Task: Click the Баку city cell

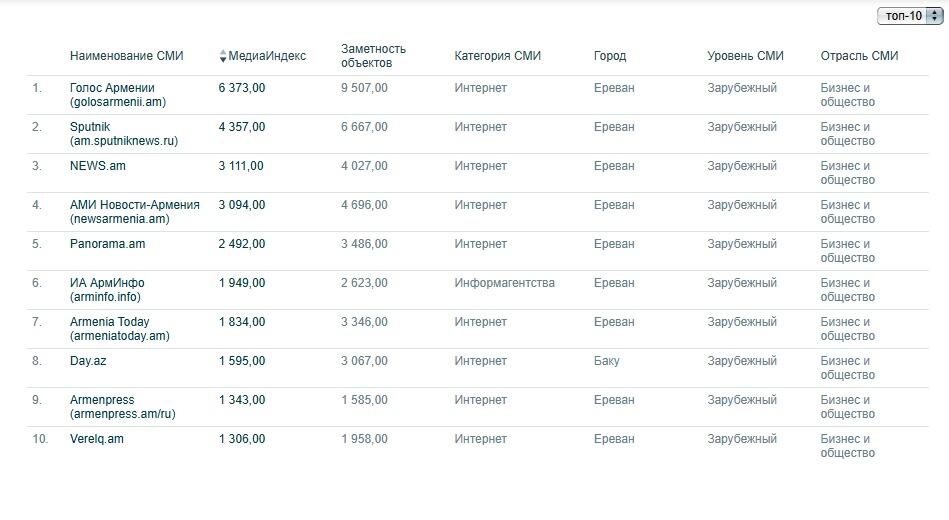Action: point(606,361)
